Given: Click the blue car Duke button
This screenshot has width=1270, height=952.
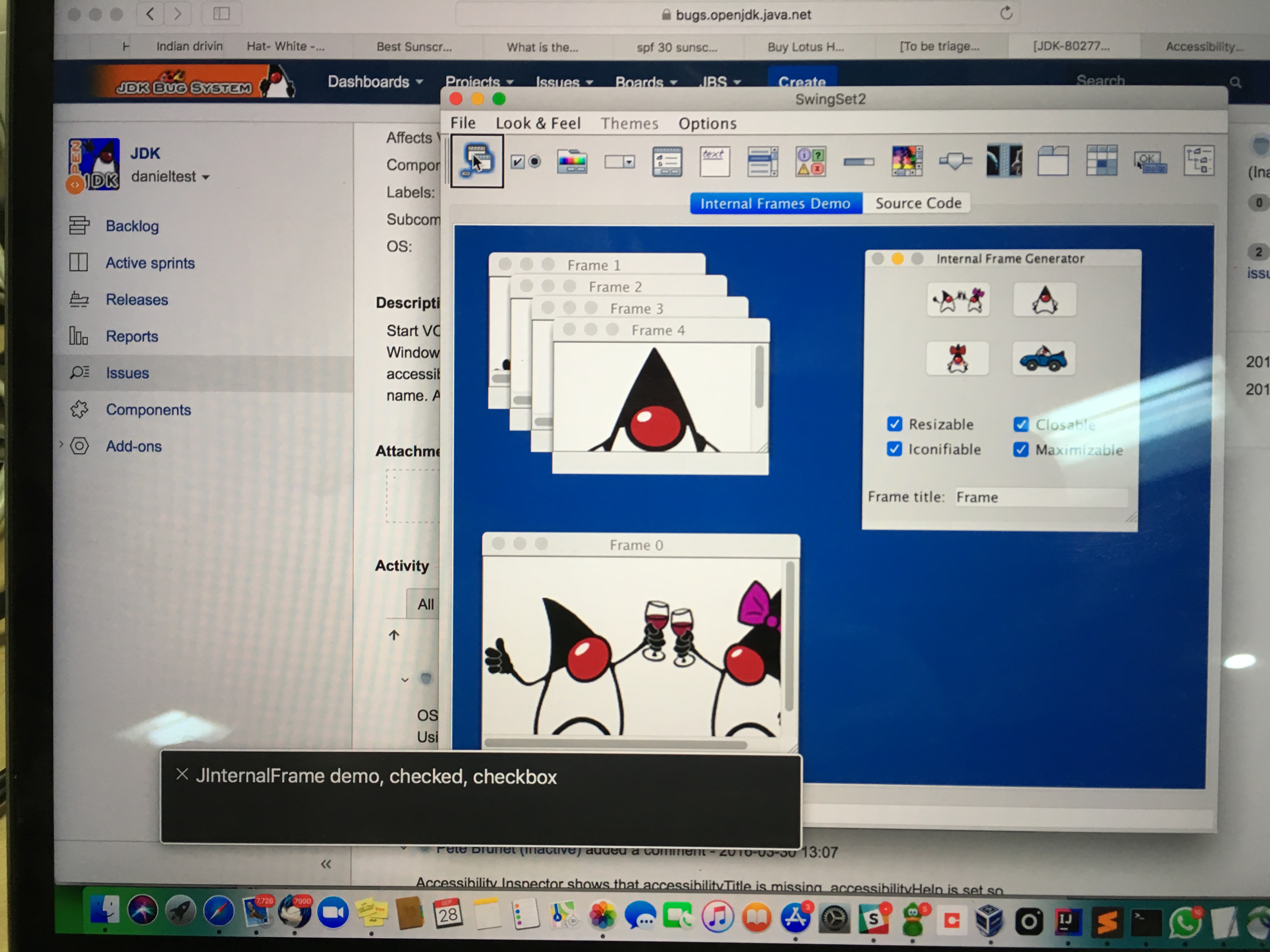Looking at the screenshot, I should (x=1043, y=359).
